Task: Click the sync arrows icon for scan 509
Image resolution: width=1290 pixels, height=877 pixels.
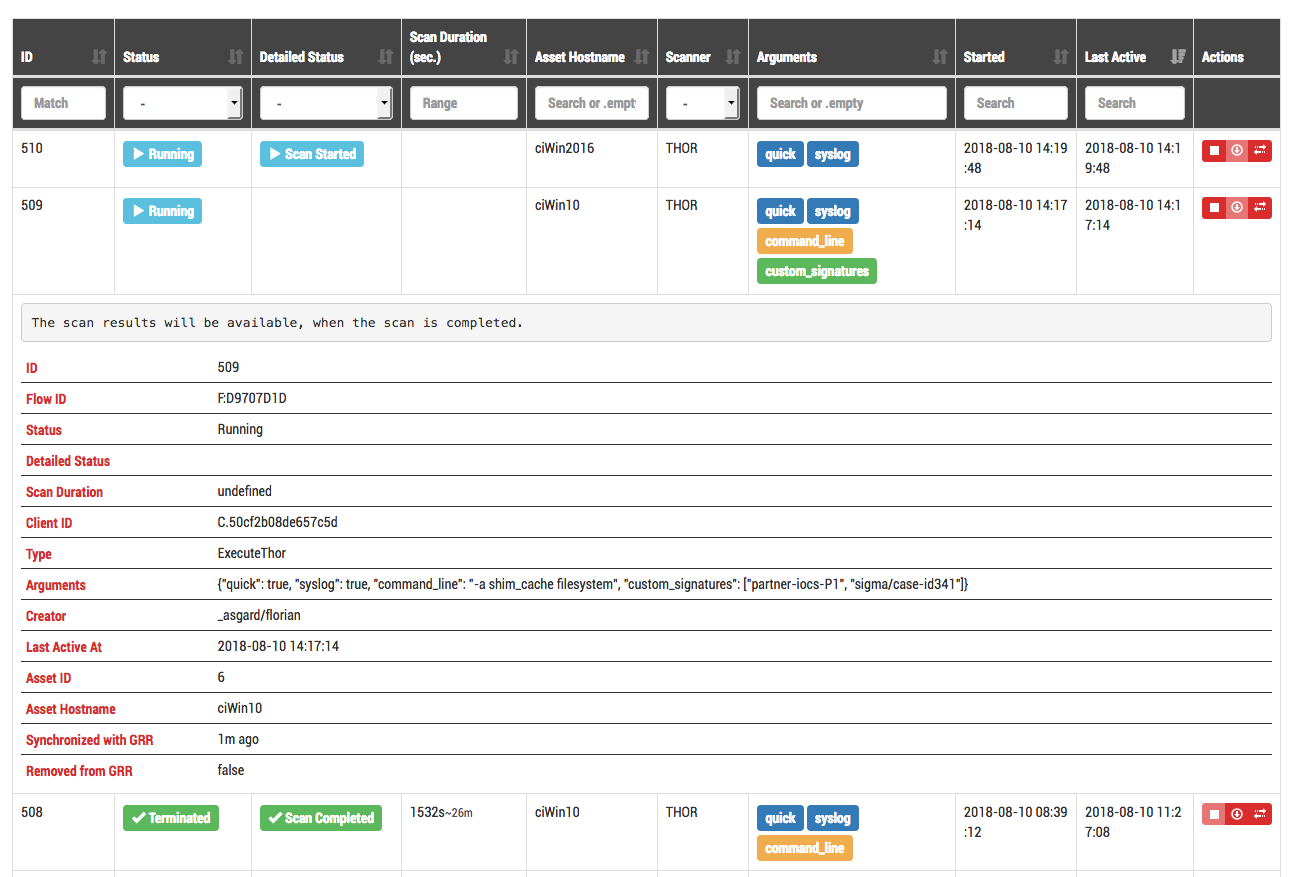Action: (1260, 208)
